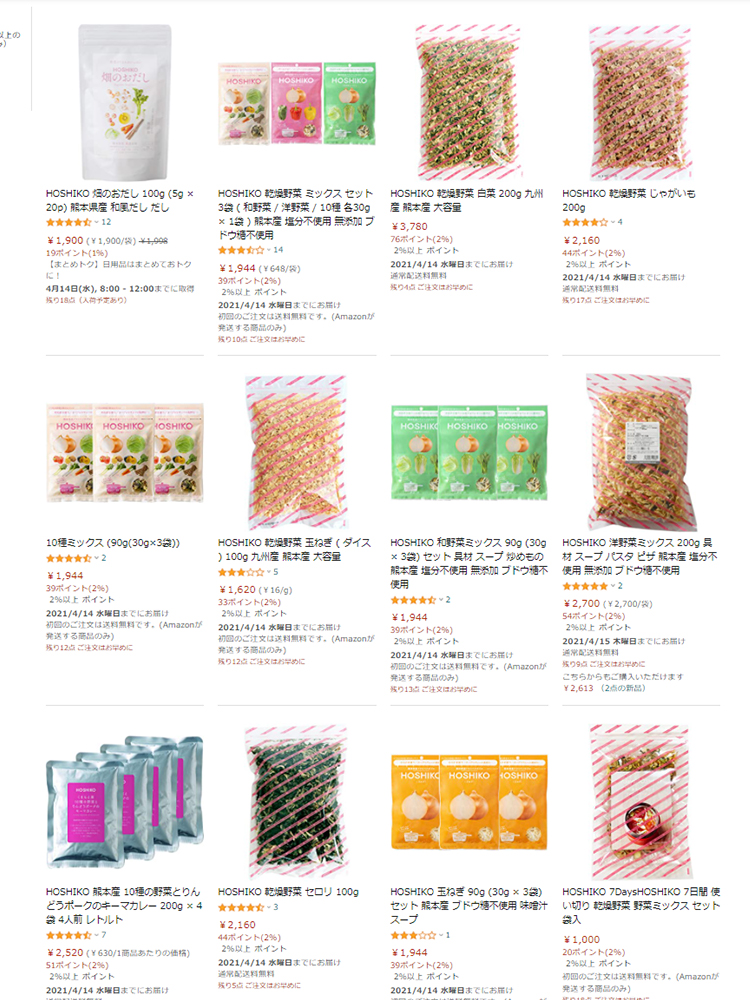Open the 玉ねぎ ダイス 100g product title
Viewport: 750px width, 1000px height.
point(294,549)
